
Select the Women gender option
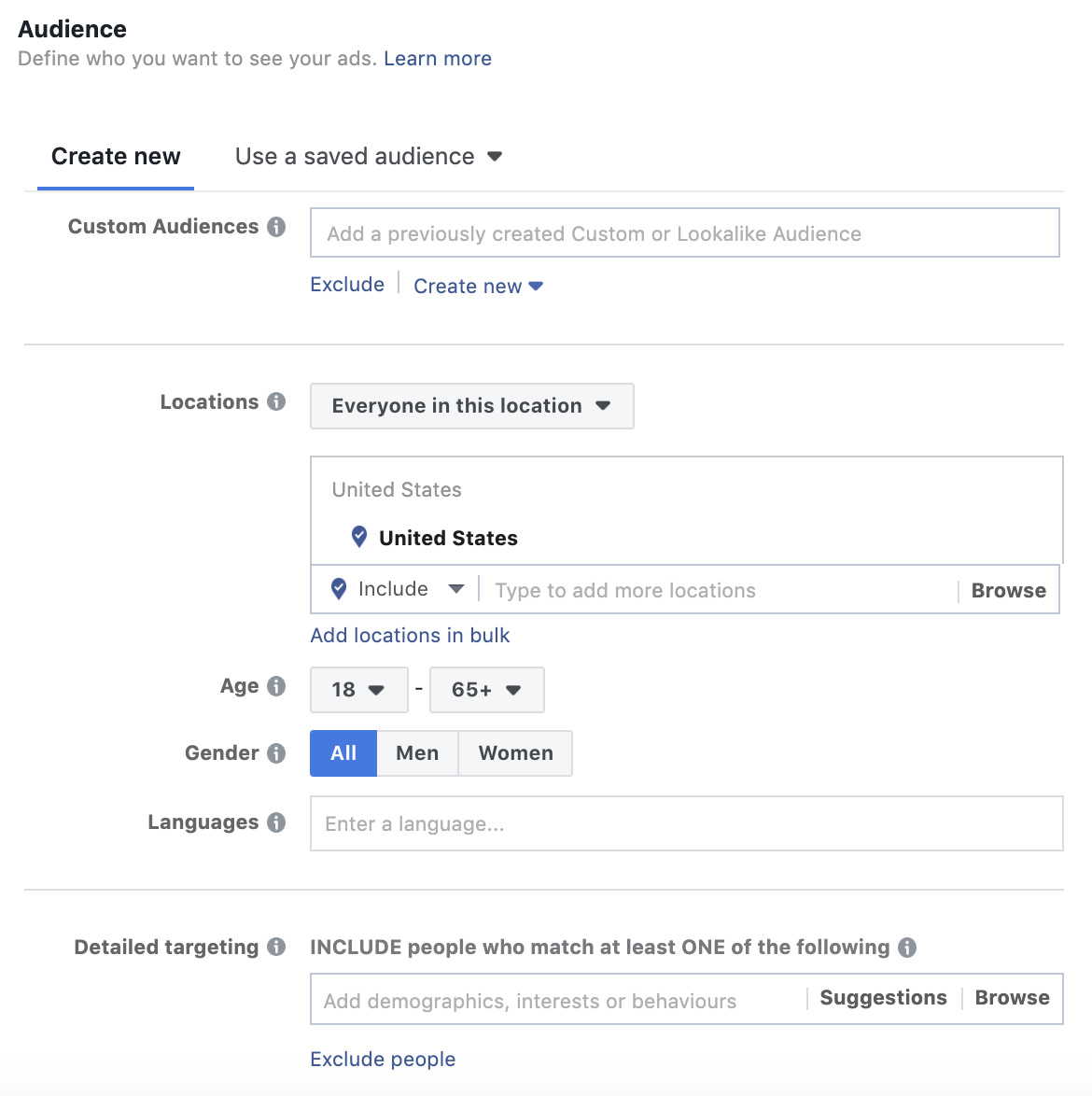(515, 752)
